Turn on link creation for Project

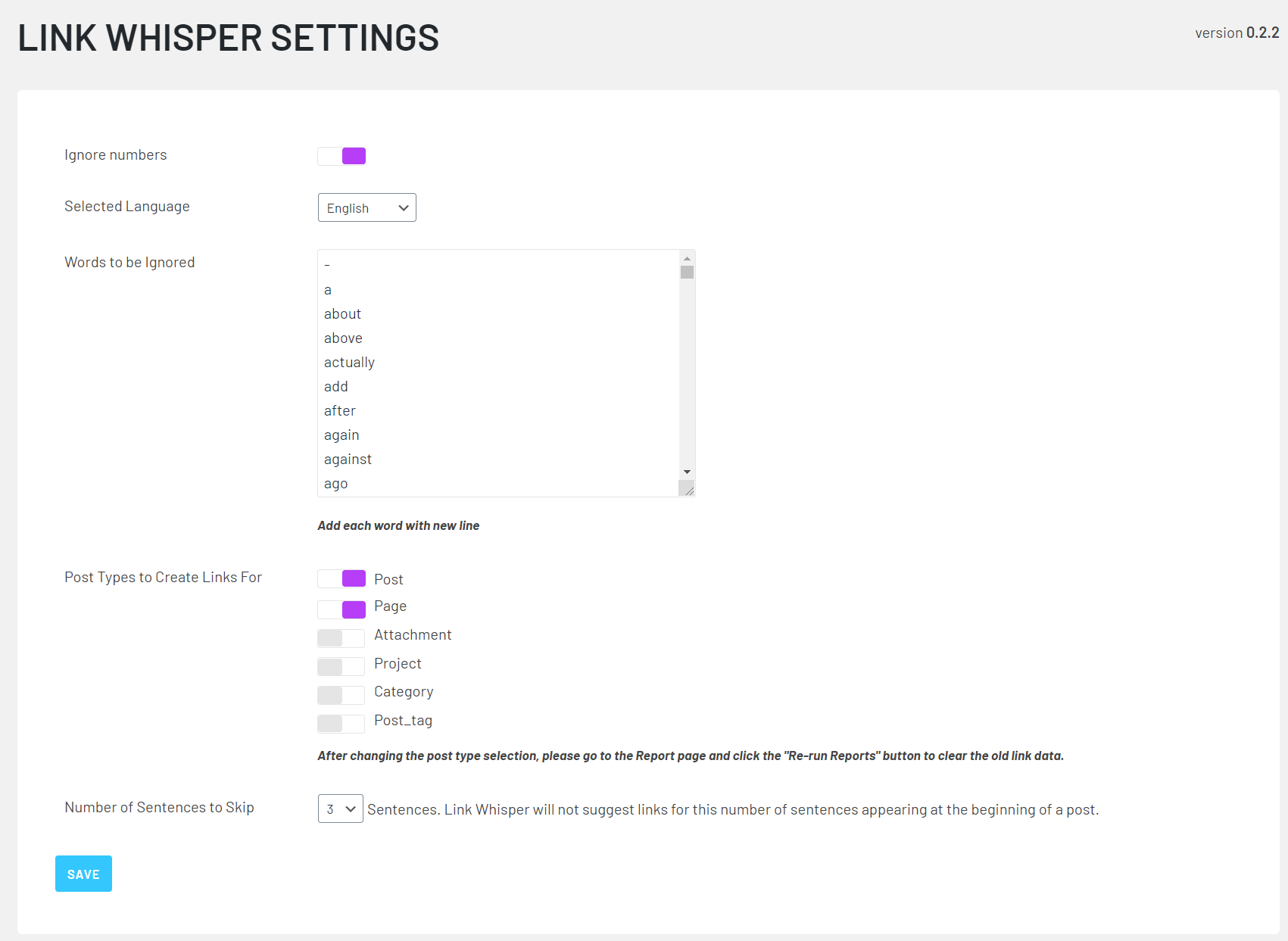pos(341,666)
